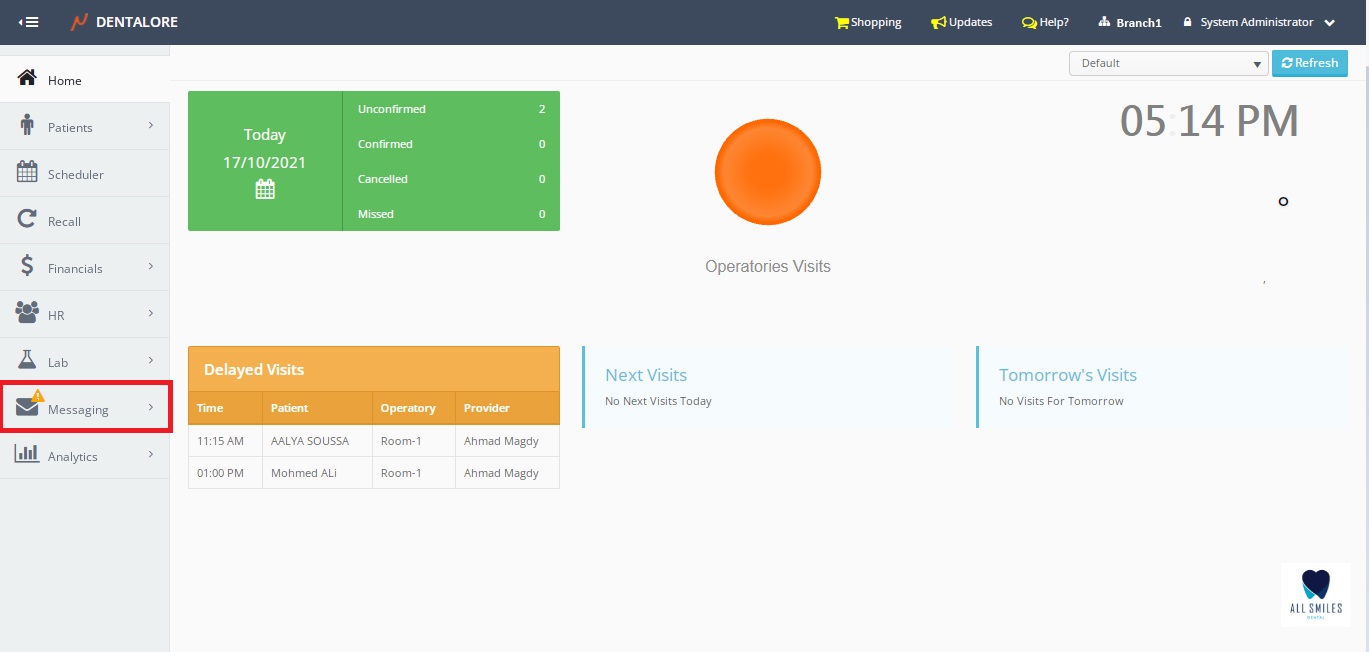Click the orange Operatories Visits circle
The width and height of the screenshot is (1369, 652).
pos(768,171)
